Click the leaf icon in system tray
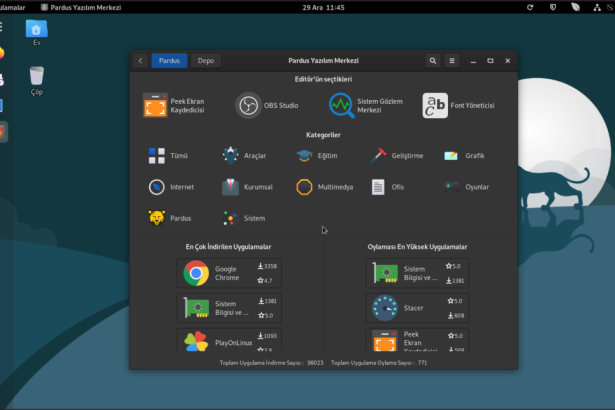615x410 pixels. click(x=575, y=7)
